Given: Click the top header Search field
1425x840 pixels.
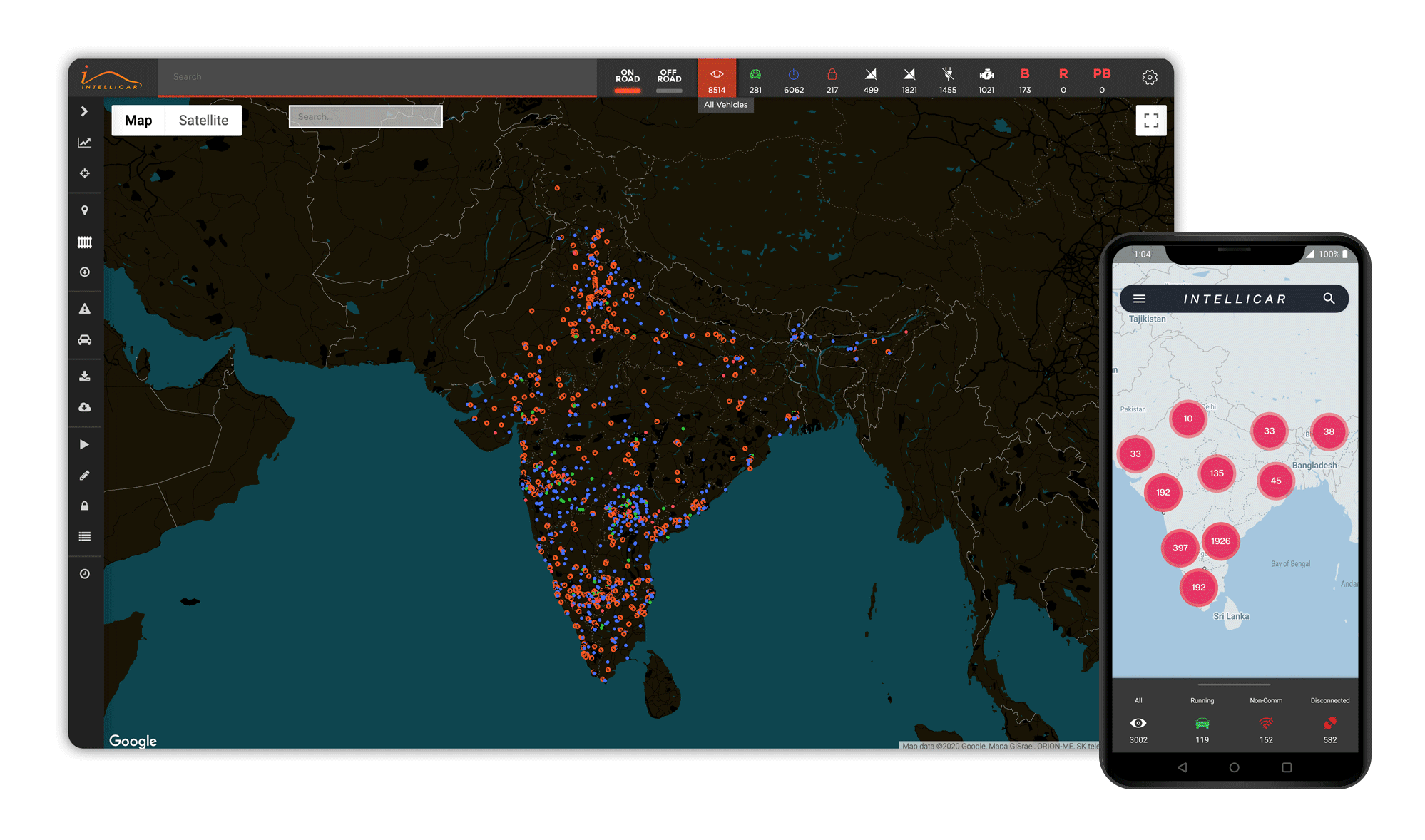Looking at the screenshot, I should coord(377,77).
